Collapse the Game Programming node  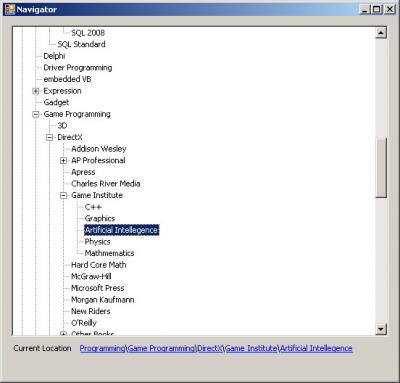36,114
